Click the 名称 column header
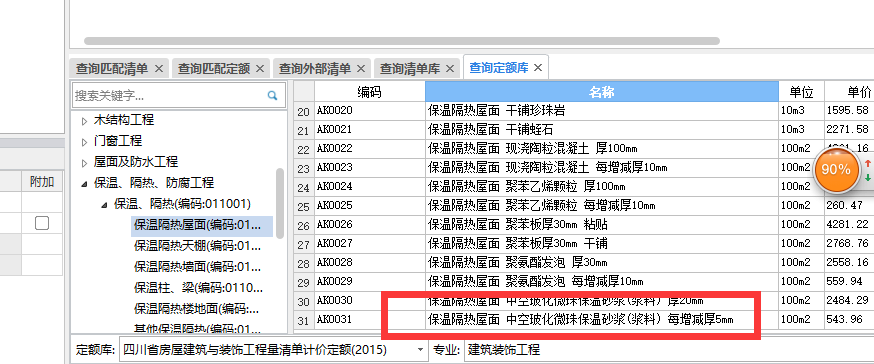 click(601, 91)
